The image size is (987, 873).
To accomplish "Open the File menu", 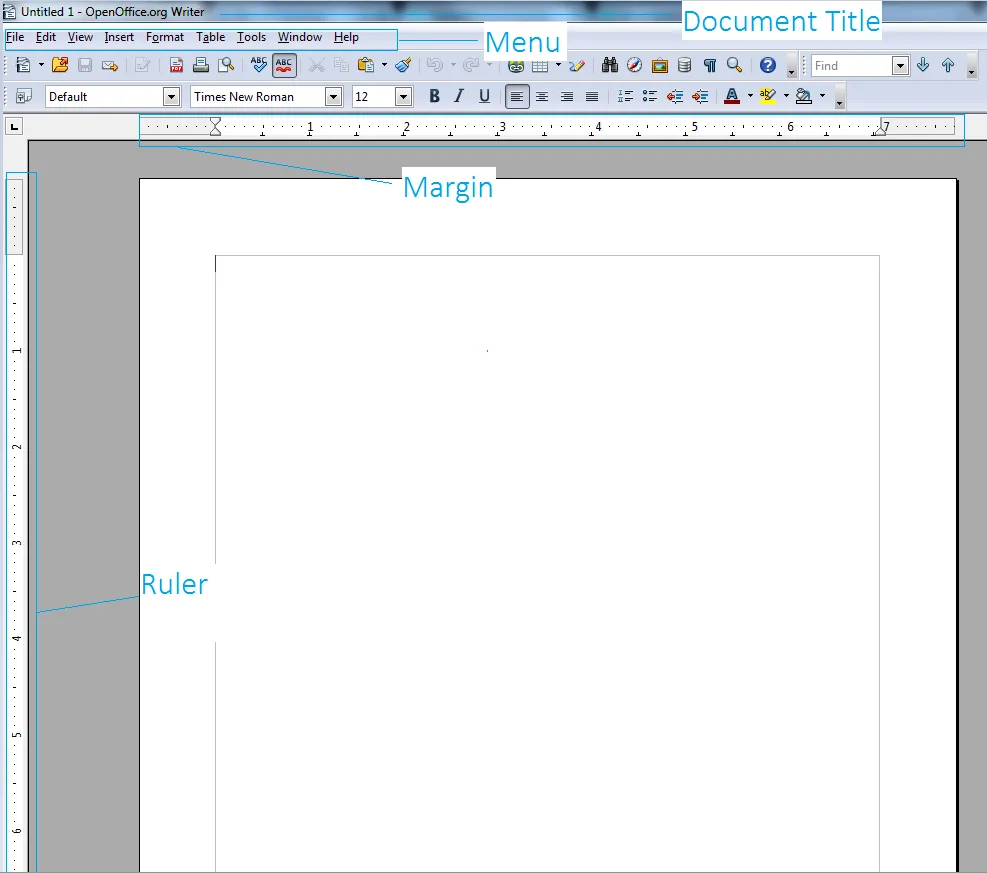I will point(14,37).
